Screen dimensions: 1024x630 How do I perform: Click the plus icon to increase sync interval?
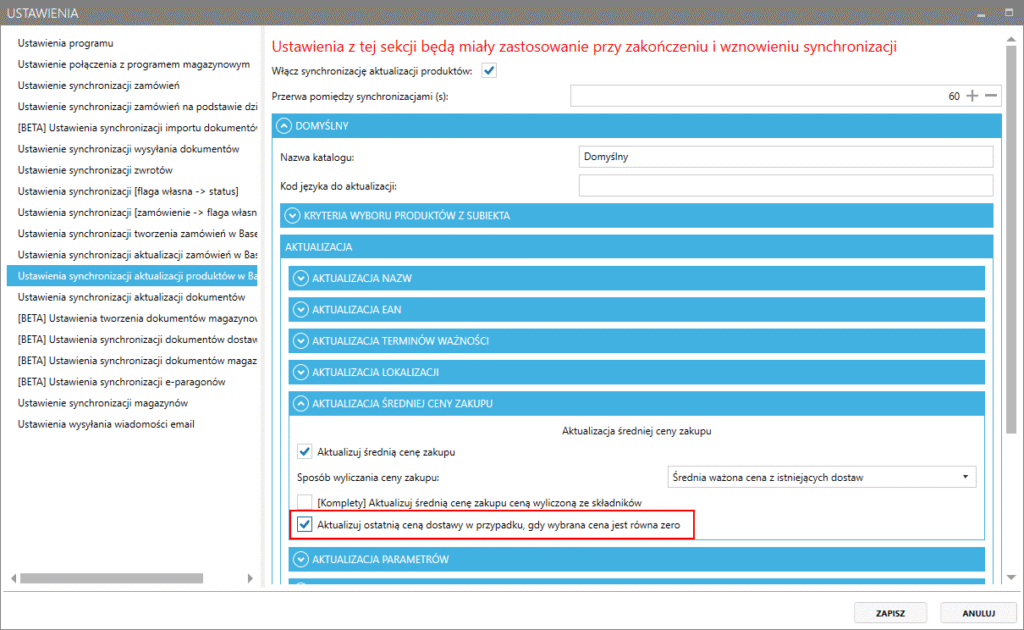tap(972, 96)
